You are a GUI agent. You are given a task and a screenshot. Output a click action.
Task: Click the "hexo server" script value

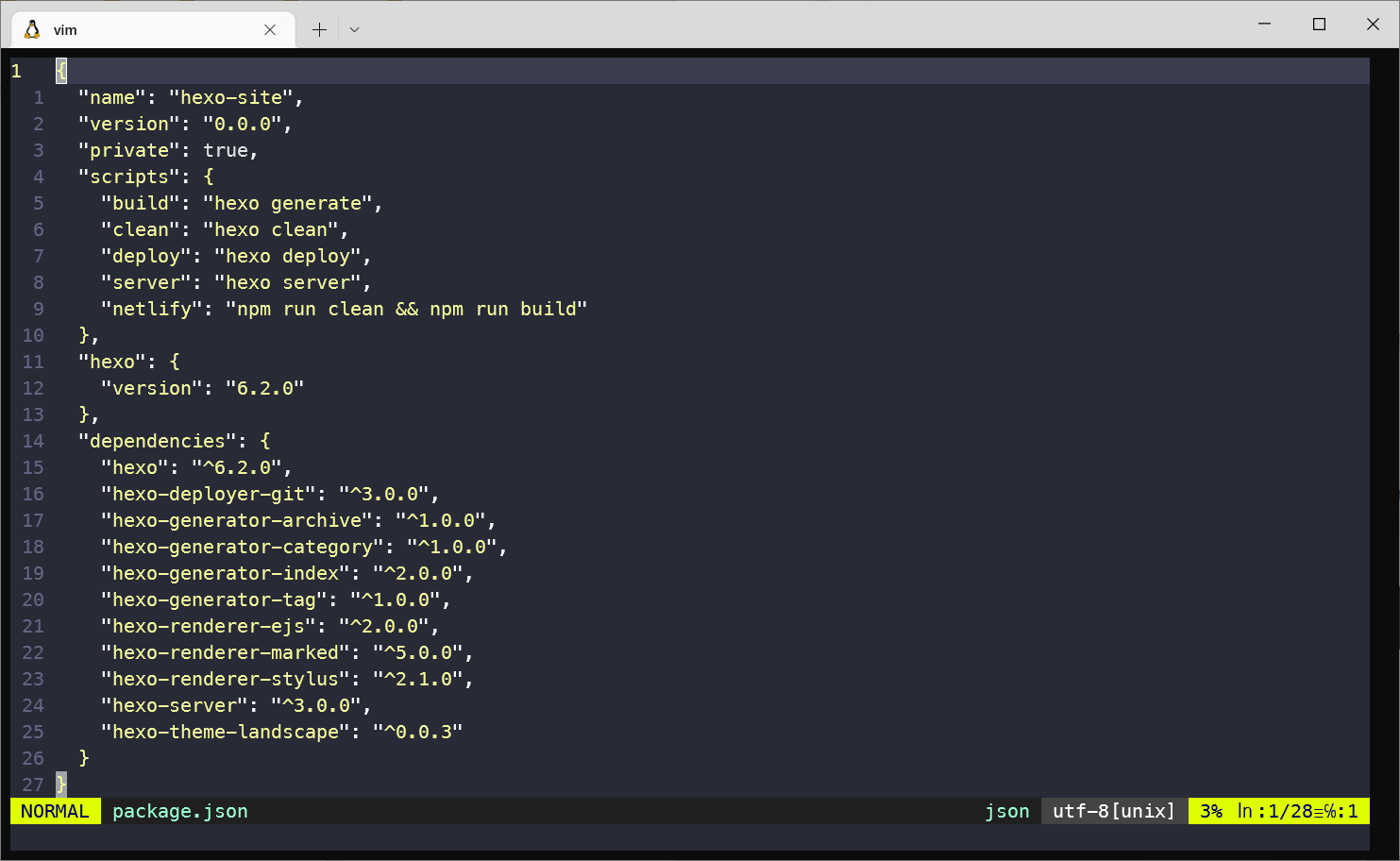tap(288, 282)
